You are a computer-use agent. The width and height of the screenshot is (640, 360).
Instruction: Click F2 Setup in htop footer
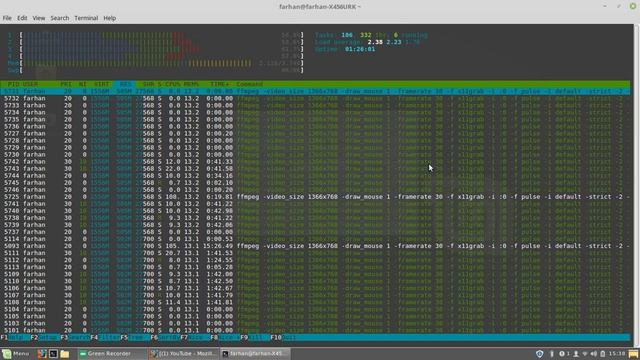(x=45, y=338)
